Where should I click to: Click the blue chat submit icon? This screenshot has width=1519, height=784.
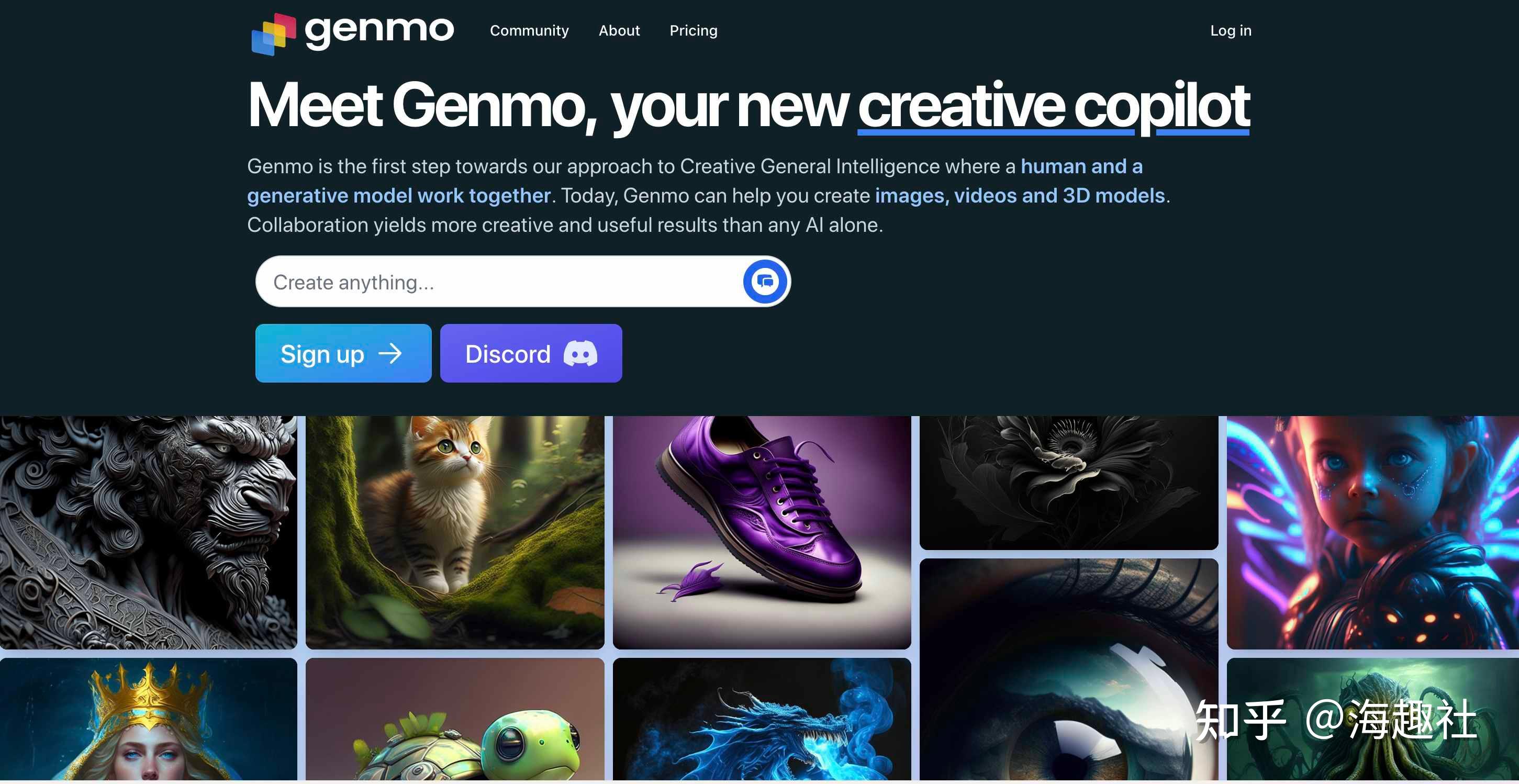[765, 281]
